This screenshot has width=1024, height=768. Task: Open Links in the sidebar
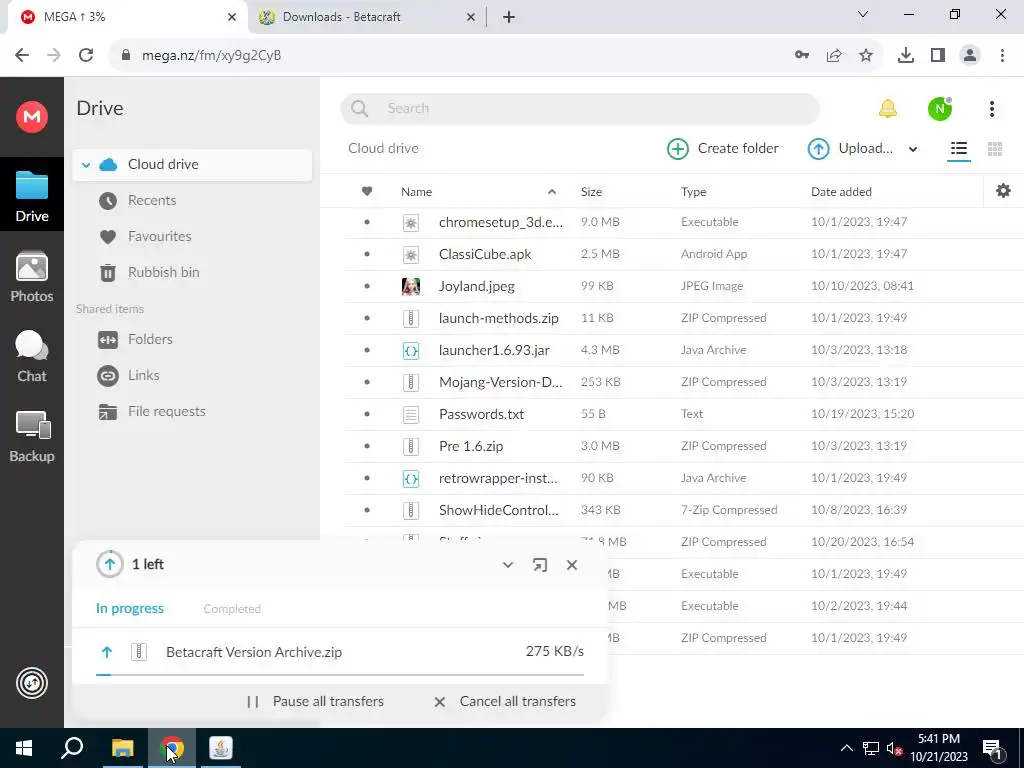click(x=143, y=376)
